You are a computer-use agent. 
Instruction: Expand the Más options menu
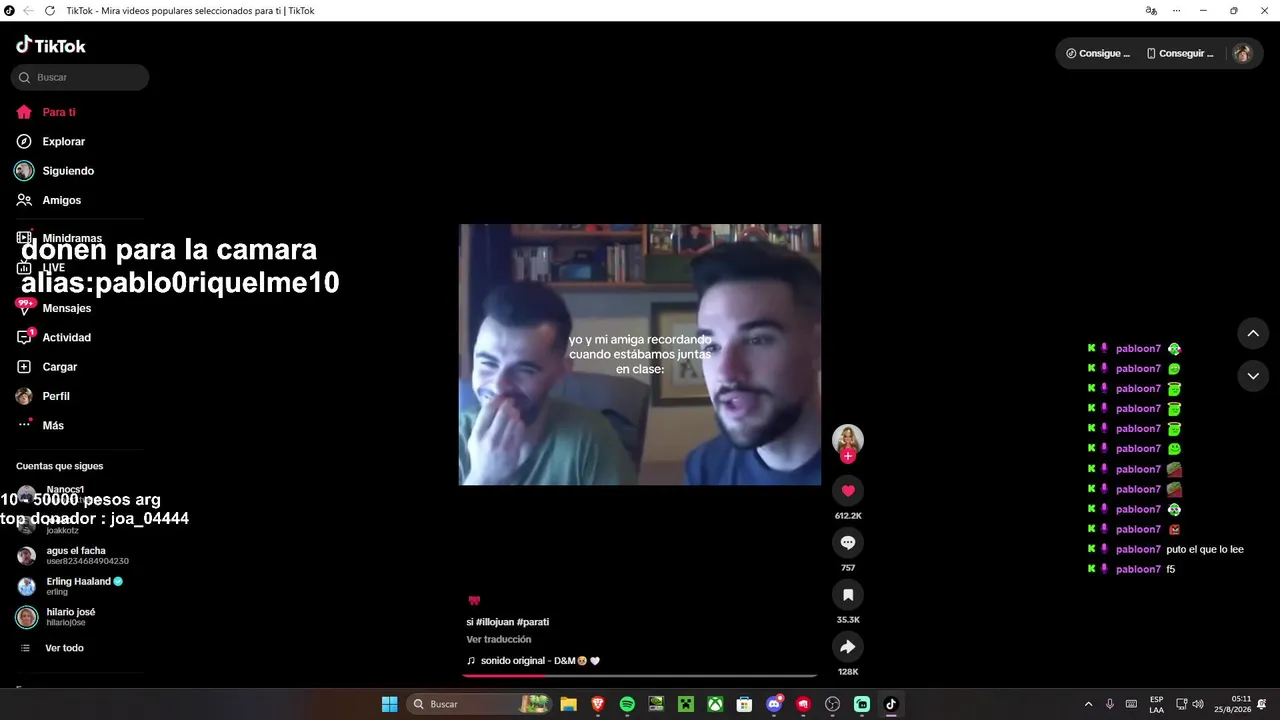(x=40, y=425)
